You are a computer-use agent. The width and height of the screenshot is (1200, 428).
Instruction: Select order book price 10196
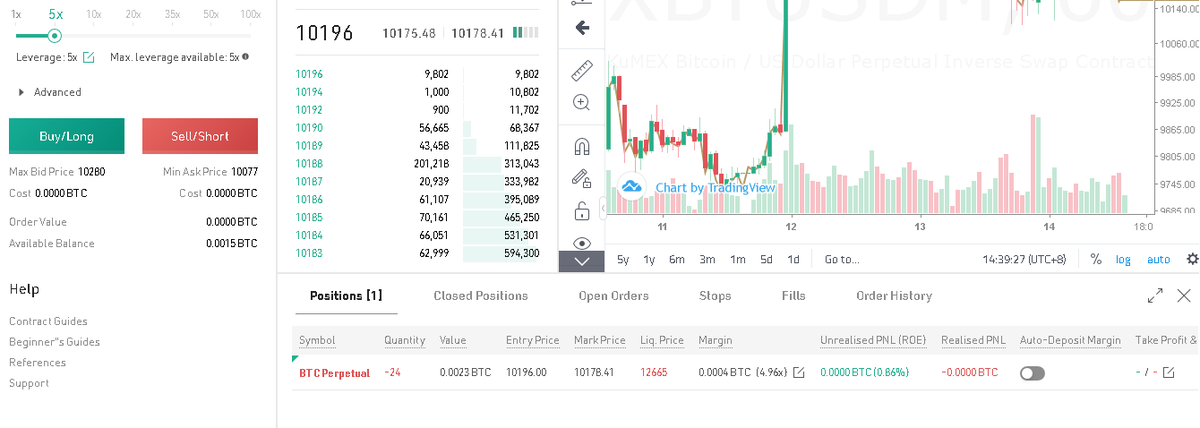coord(309,74)
